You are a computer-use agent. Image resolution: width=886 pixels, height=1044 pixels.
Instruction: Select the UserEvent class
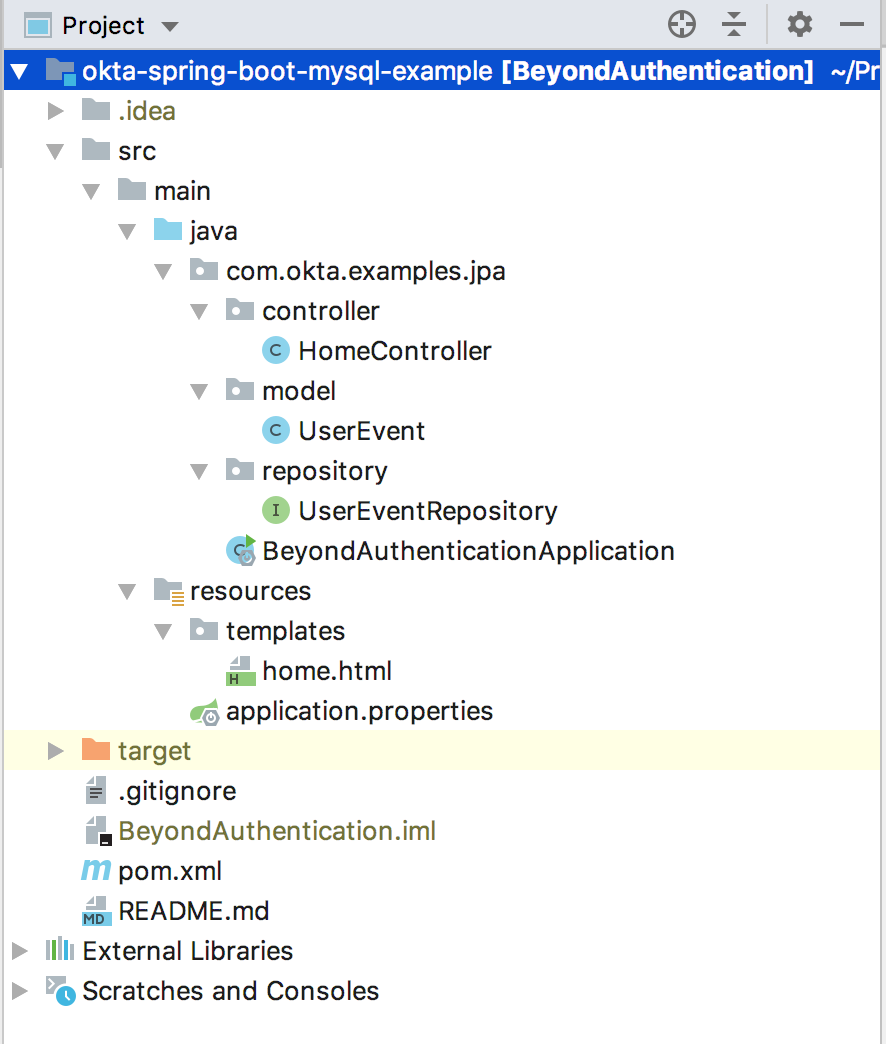[x=361, y=431]
